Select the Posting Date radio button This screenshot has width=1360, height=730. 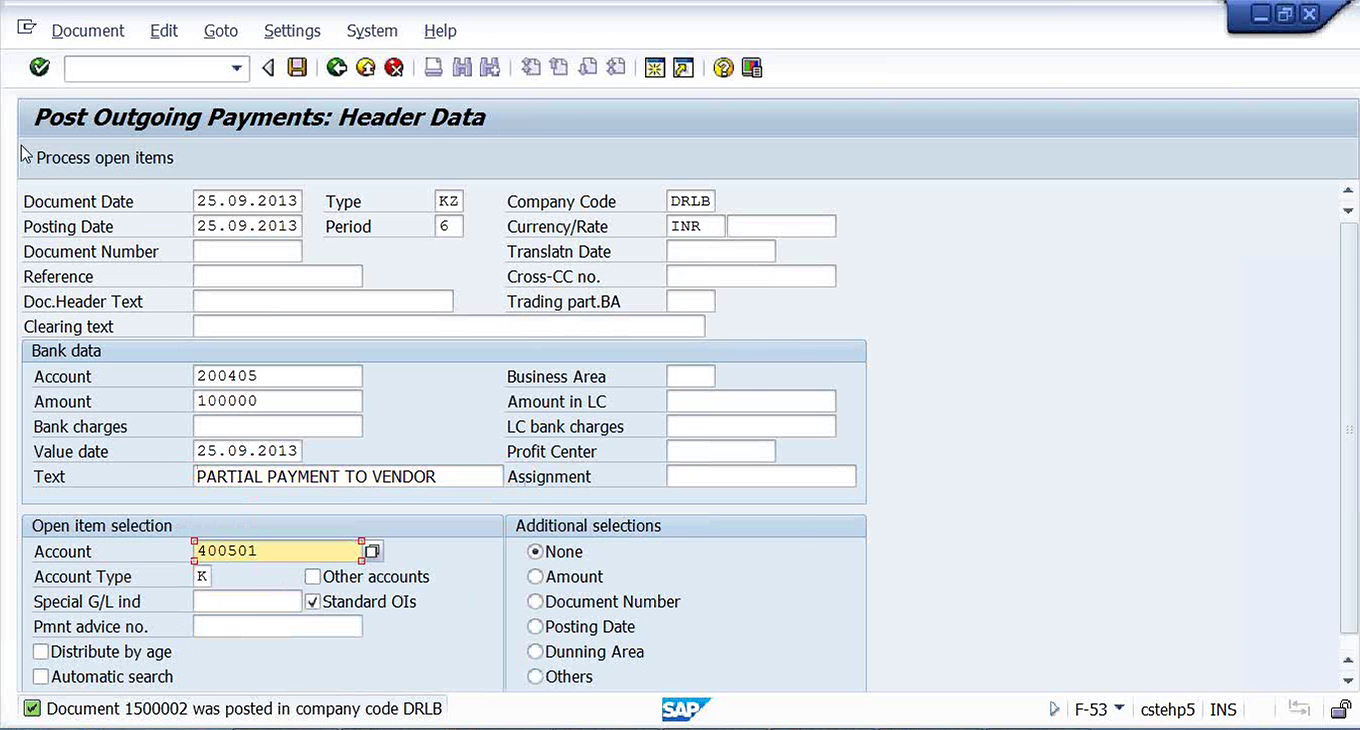(x=536, y=627)
